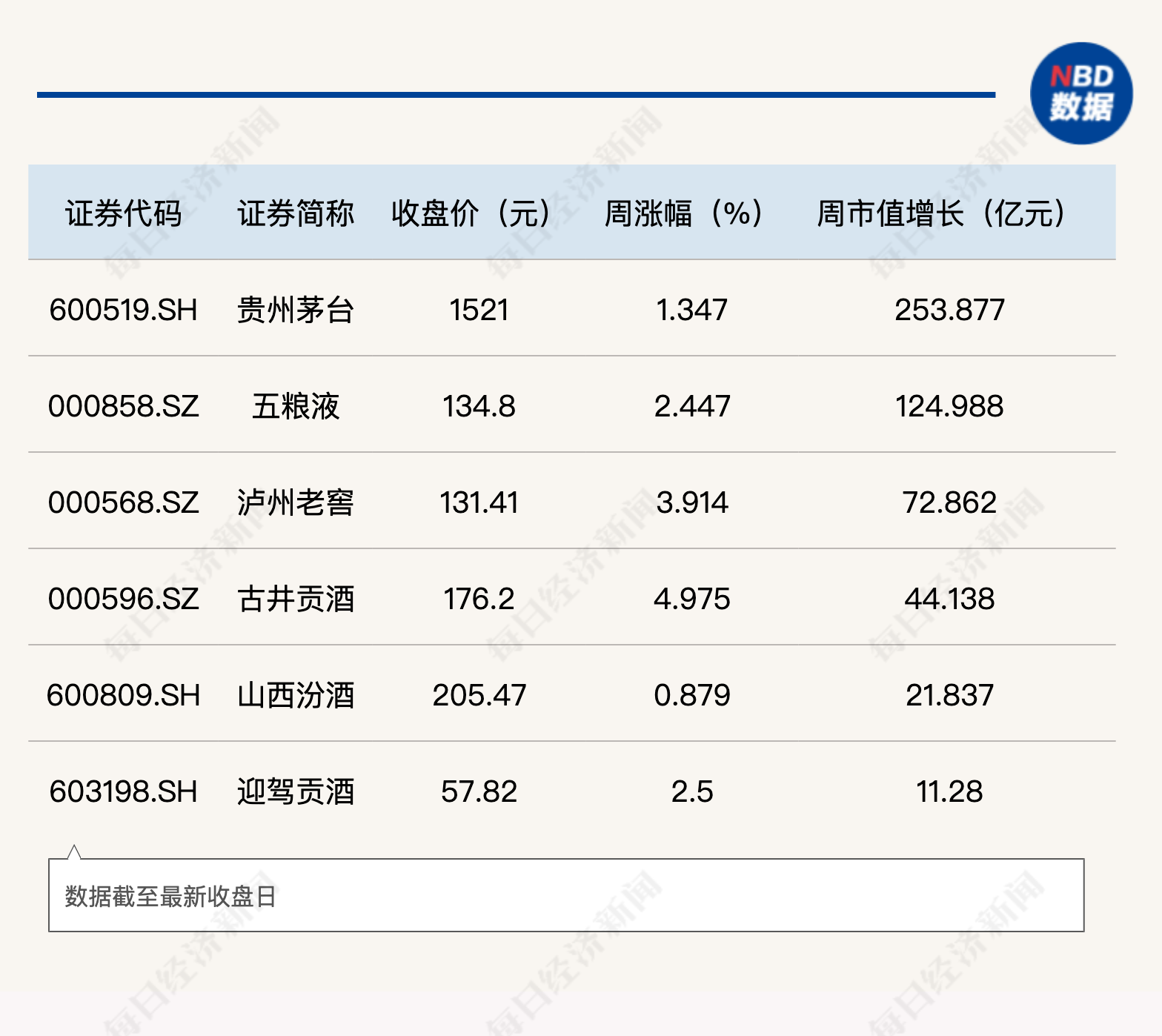
Task: Click the 古井贡酒 name cell
Action: pos(296,599)
